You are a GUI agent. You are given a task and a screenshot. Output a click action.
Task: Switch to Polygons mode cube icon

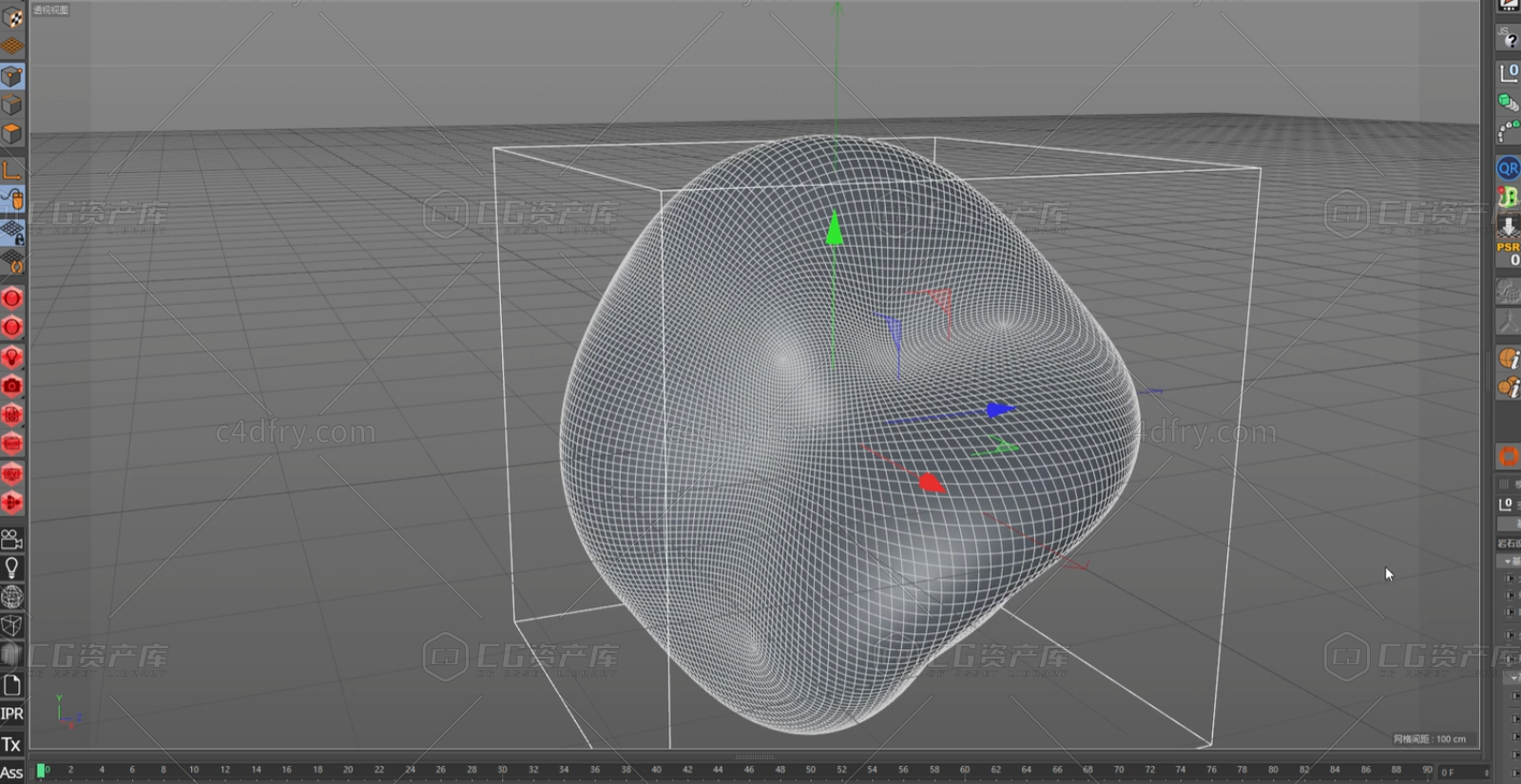[12, 133]
